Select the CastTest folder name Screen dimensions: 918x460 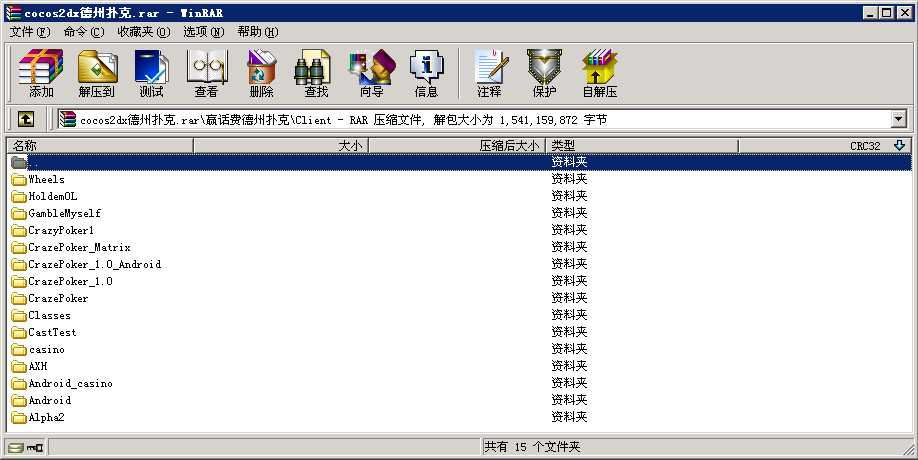coord(52,332)
